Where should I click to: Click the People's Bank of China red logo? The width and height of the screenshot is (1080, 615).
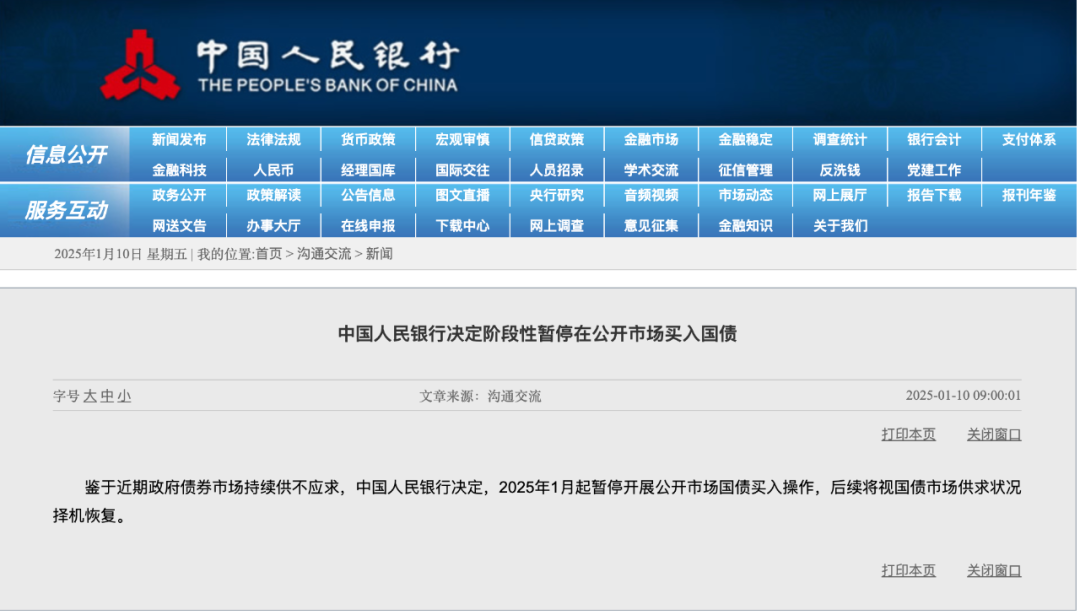tap(141, 65)
